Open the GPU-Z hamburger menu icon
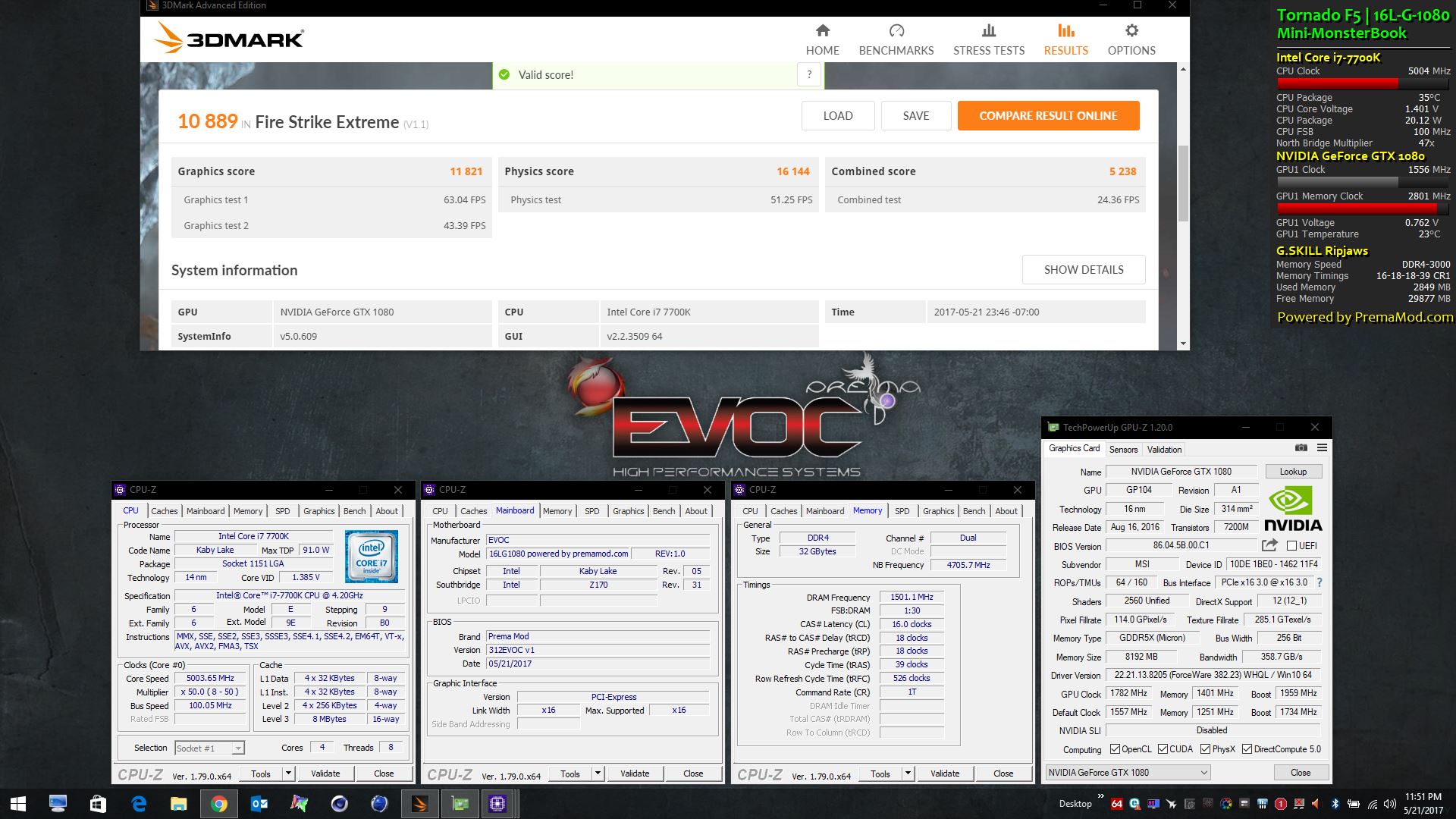 [x=1322, y=448]
